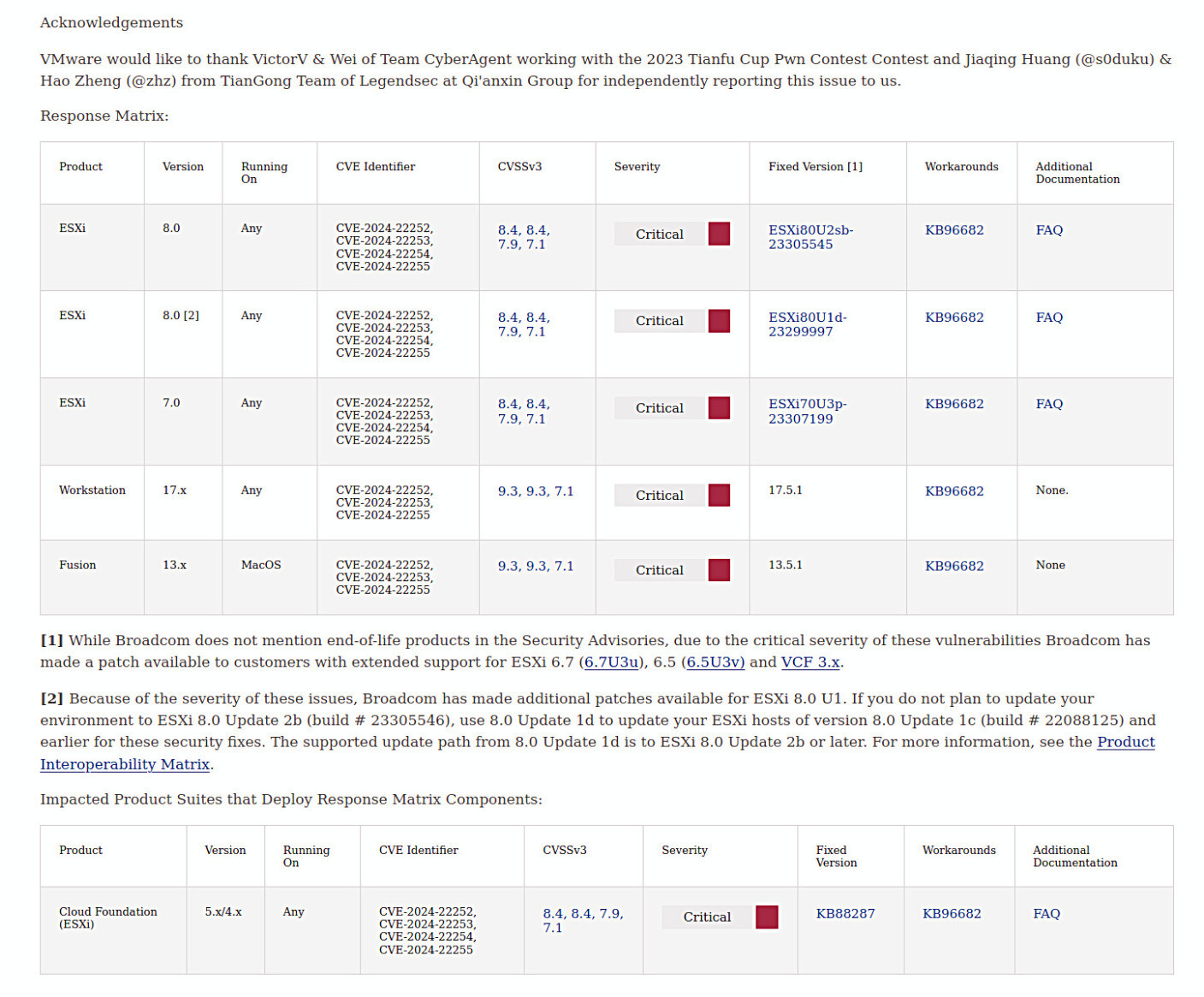Click CVSSv3 scores for ESXi 8.0 row
Image resolution: width=1204 pixels, height=997 pixels.
[x=524, y=237]
